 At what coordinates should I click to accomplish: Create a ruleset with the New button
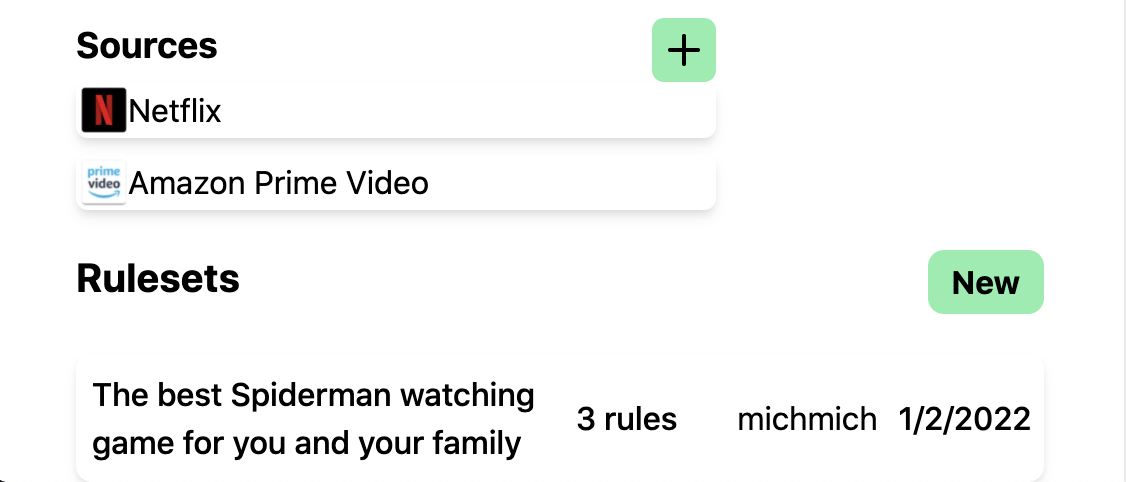pyautogui.click(x=985, y=282)
